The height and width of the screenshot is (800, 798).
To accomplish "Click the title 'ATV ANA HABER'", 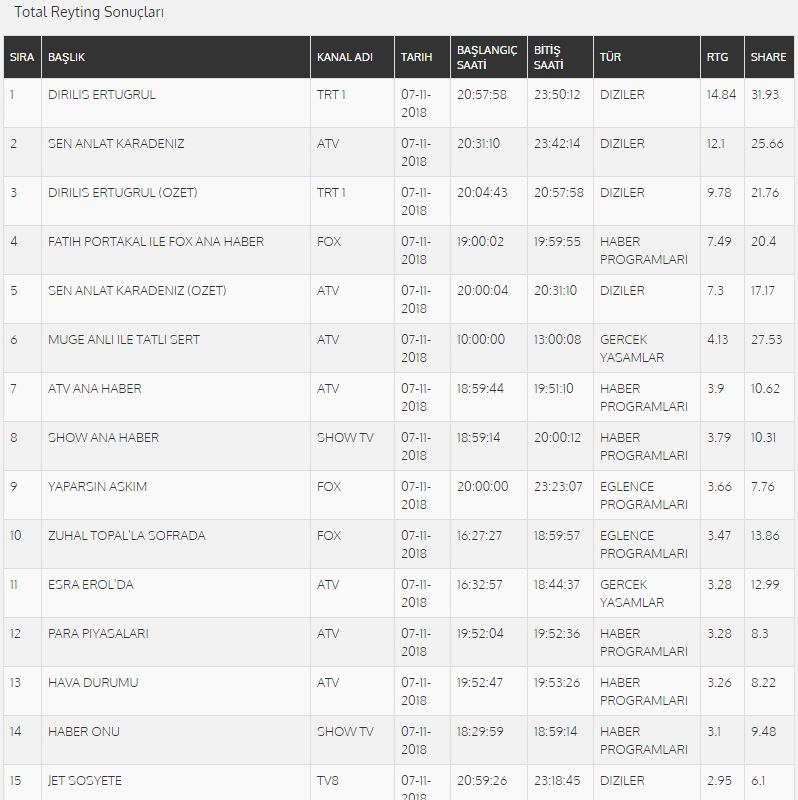I will (94, 389).
